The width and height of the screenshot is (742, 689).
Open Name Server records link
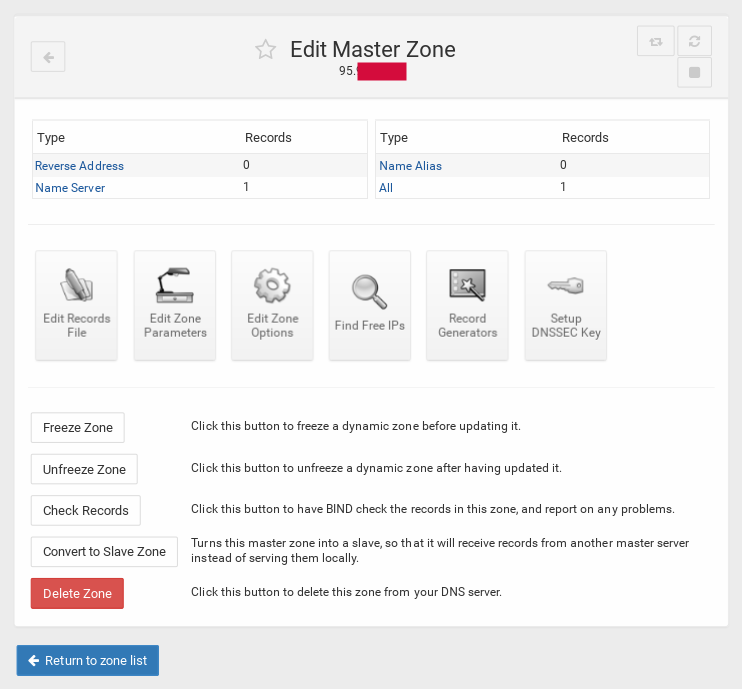coord(70,188)
